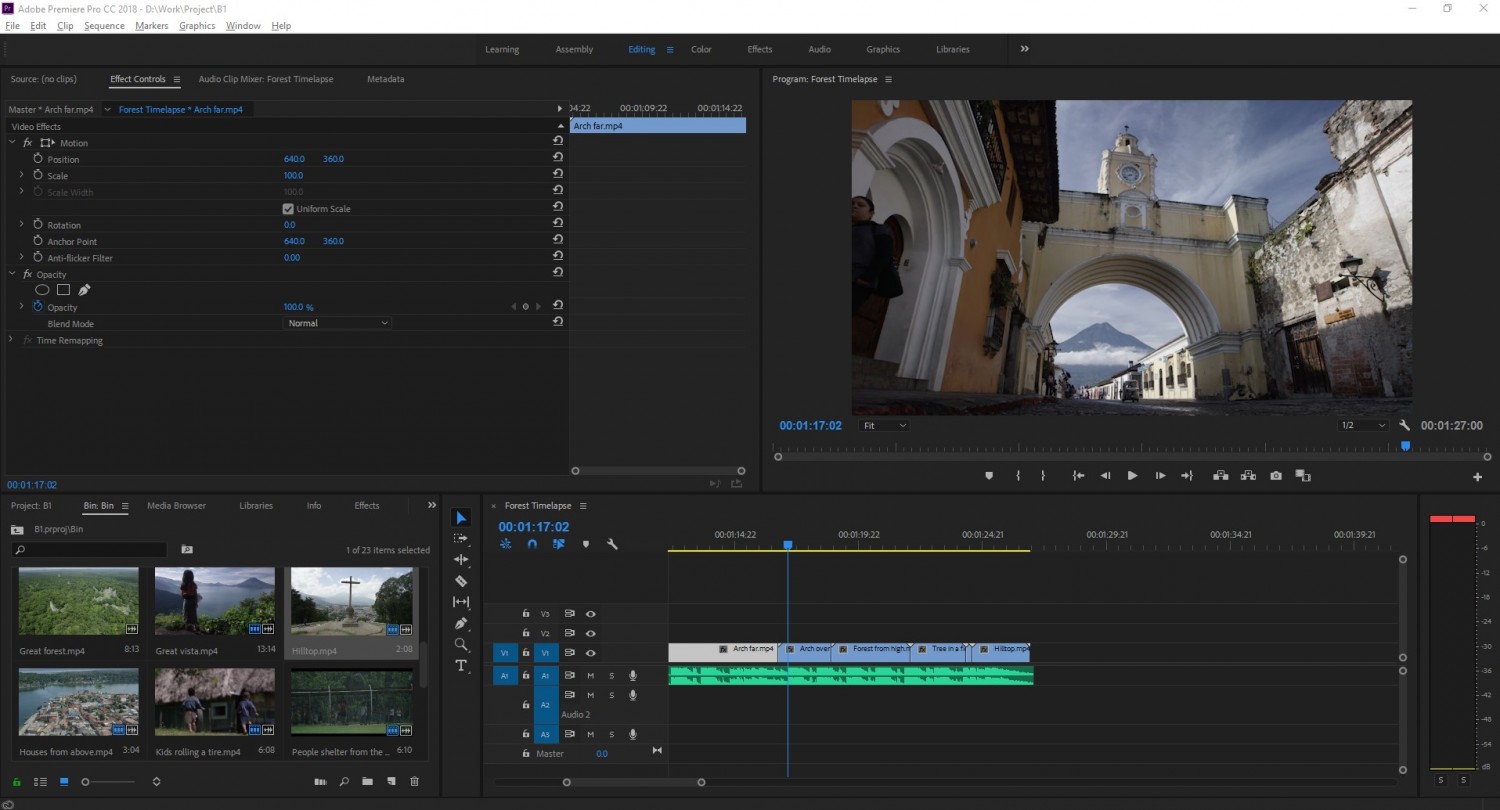
Task: Select the Type tool
Action: tap(461, 666)
